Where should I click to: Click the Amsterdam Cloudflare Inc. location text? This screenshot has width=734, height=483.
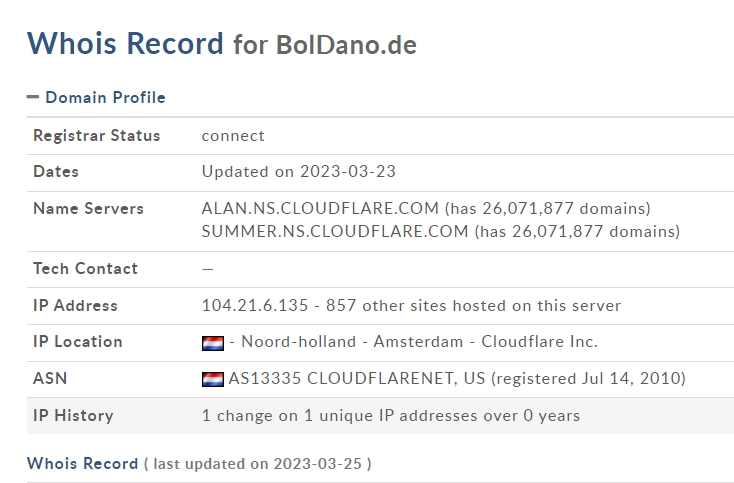[x=485, y=341]
